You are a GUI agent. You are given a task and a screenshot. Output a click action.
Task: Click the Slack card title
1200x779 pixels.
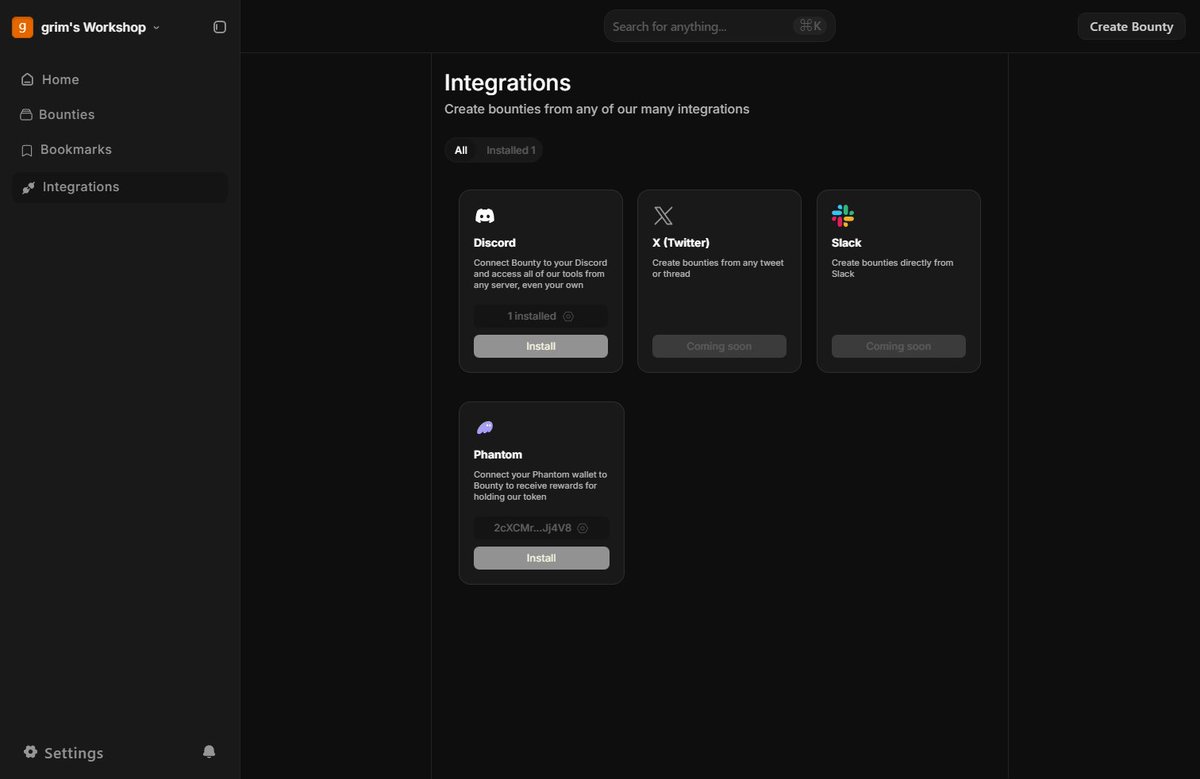tap(846, 243)
